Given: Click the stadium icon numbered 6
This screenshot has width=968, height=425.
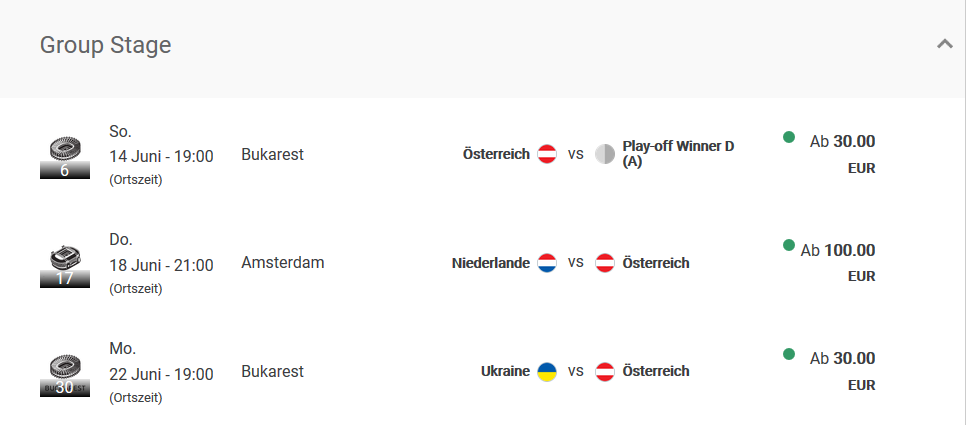Looking at the screenshot, I should pos(65,159).
